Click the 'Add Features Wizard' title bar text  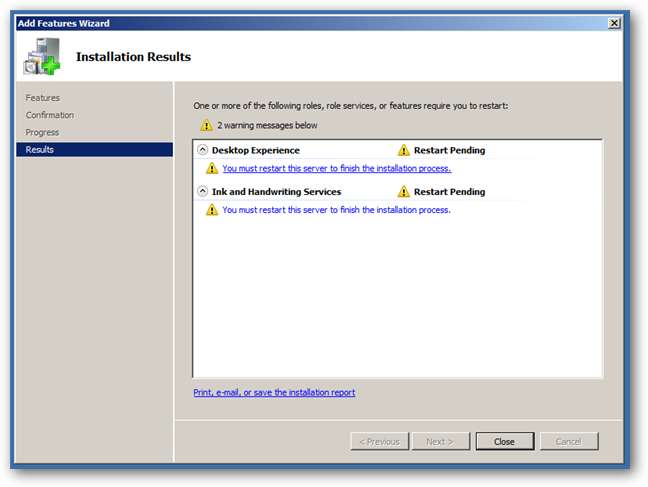[x=64, y=24]
